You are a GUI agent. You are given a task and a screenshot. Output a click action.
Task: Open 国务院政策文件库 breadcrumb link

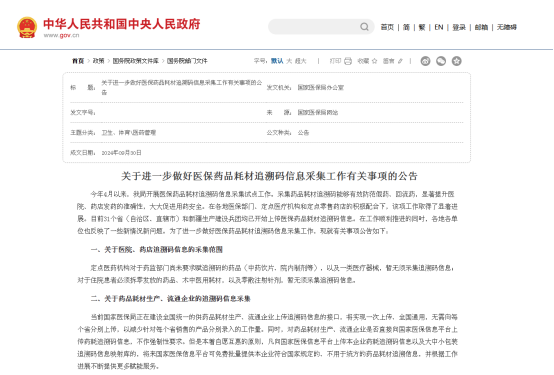[136, 61]
